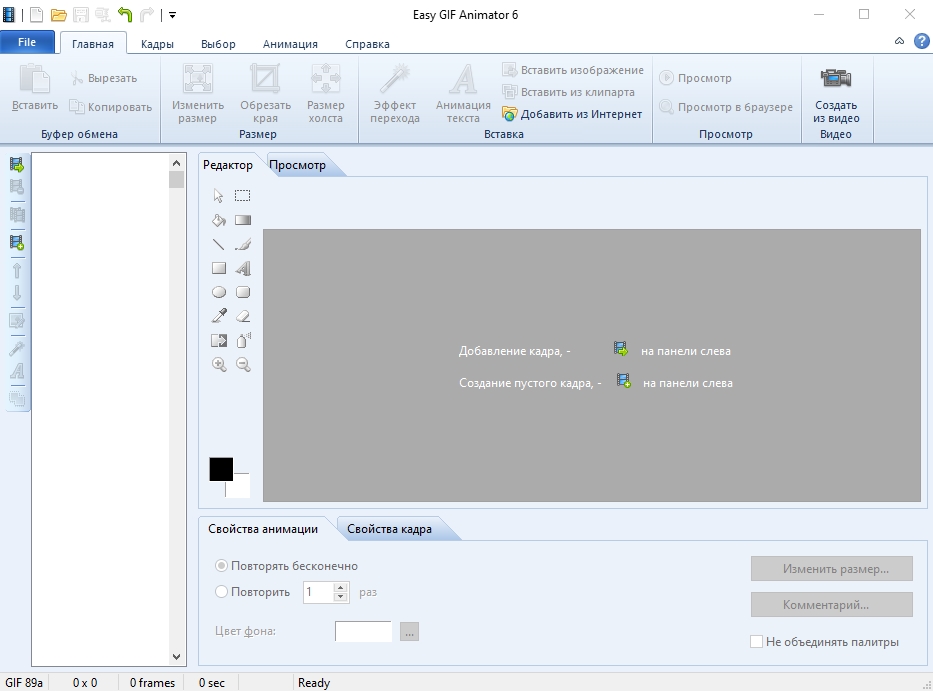Select the paint bucket fill tool

[x=219, y=220]
